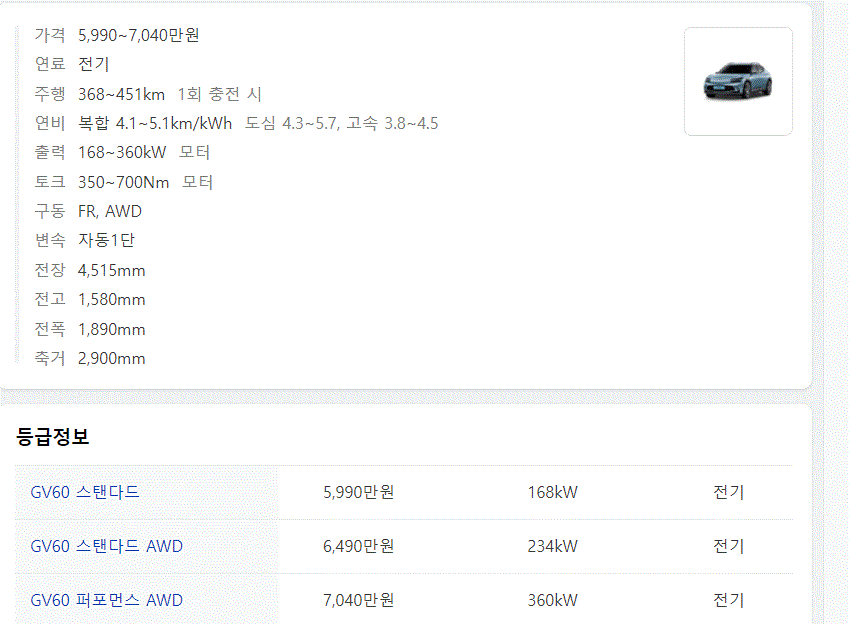The width and height of the screenshot is (850, 624).
Task: Select the 368~451km driving range value
Action: (121, 94)
